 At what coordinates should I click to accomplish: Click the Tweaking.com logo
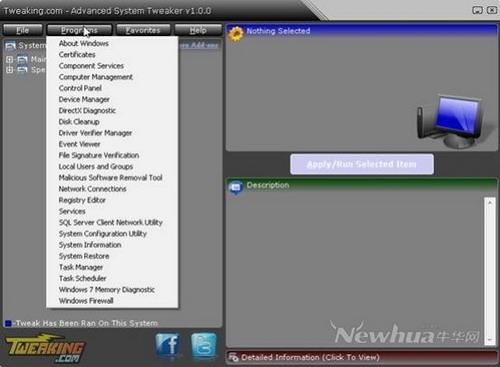45,348
